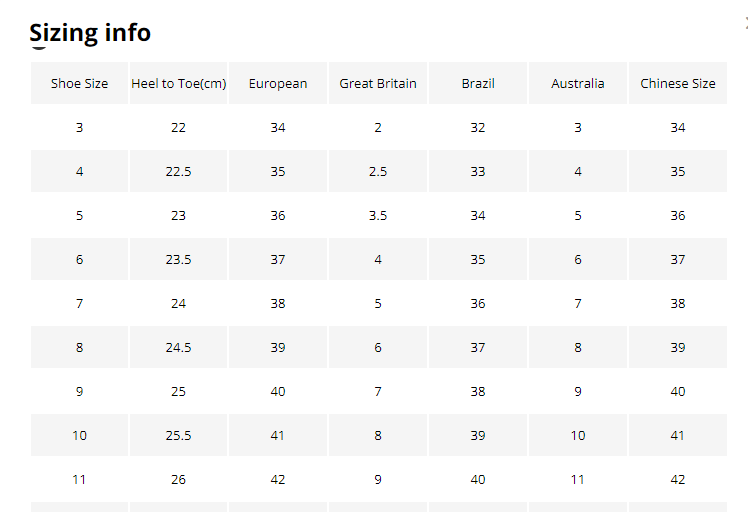Click the Brazil size 32 cell
The image size is (748, 525).
point(478,128)
